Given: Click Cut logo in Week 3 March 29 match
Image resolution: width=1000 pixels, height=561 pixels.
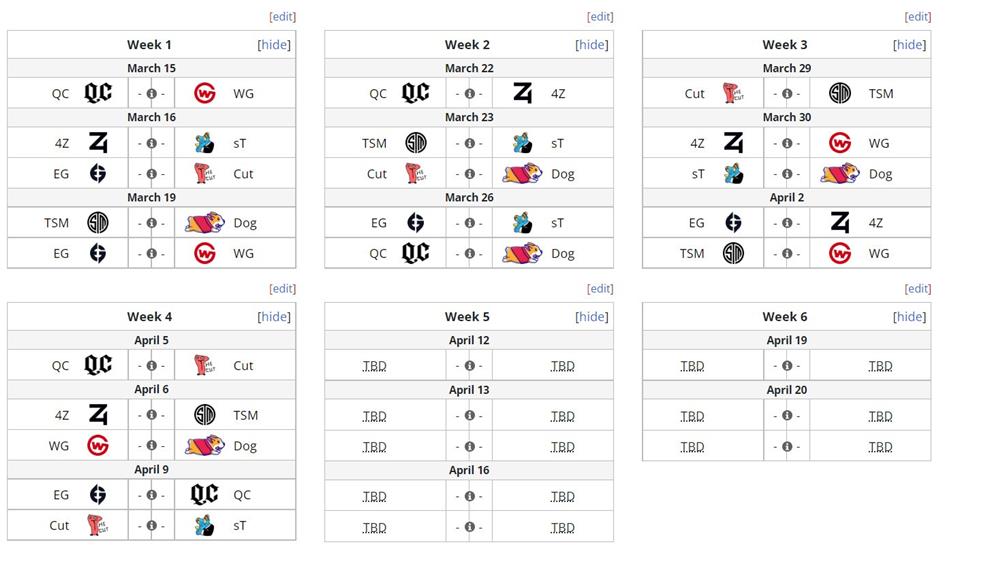Looking at the screenshot, I should click(732, 93).
